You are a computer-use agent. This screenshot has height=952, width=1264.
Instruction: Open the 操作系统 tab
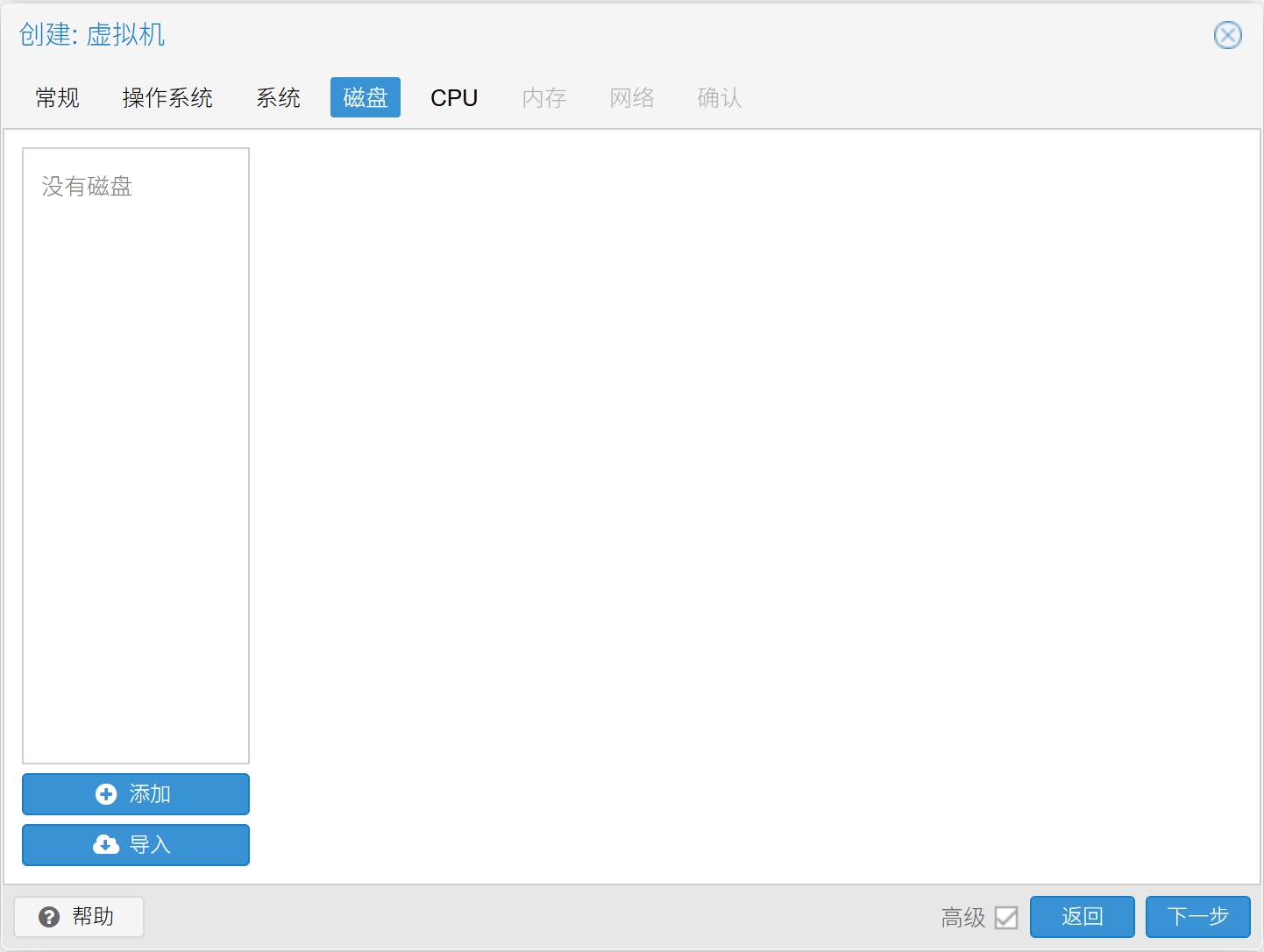pyautogui.click(x=167, y=97)
